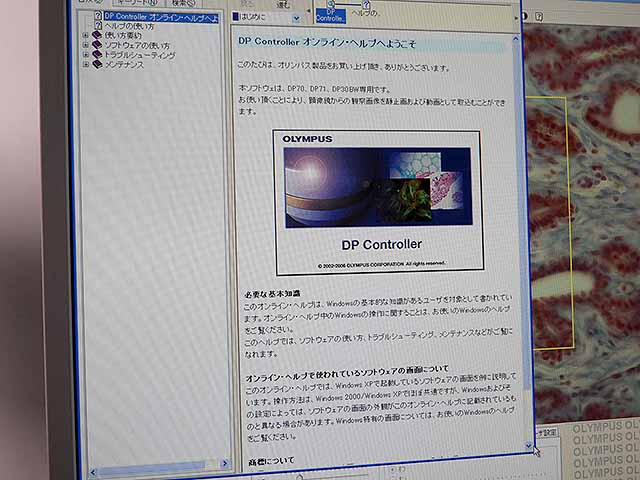Click the up arrow of the help content scrollbar
Image resolution: width=640 pixels, height=480 pixels.
point(516,39)
